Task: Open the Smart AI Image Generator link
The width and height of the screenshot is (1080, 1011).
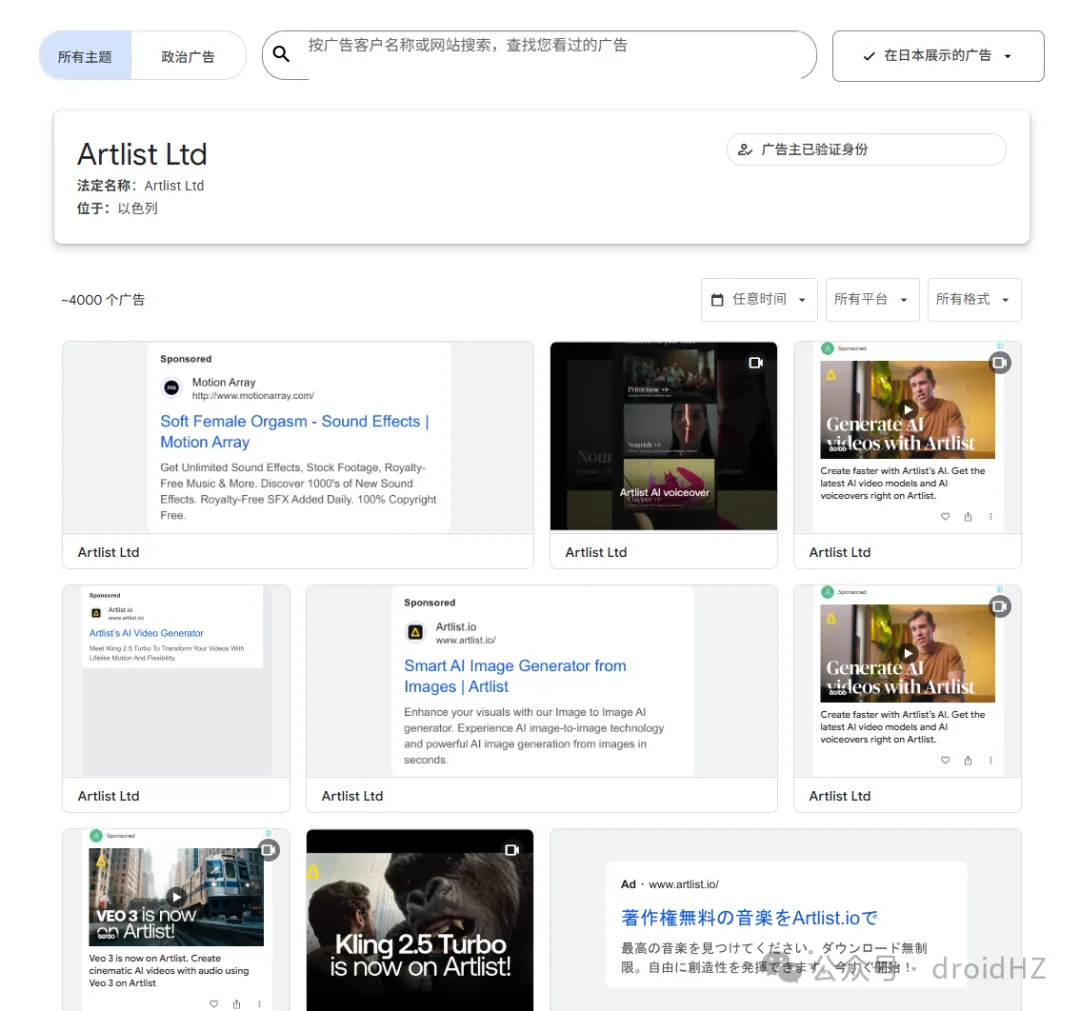Action: click(516, 676)
